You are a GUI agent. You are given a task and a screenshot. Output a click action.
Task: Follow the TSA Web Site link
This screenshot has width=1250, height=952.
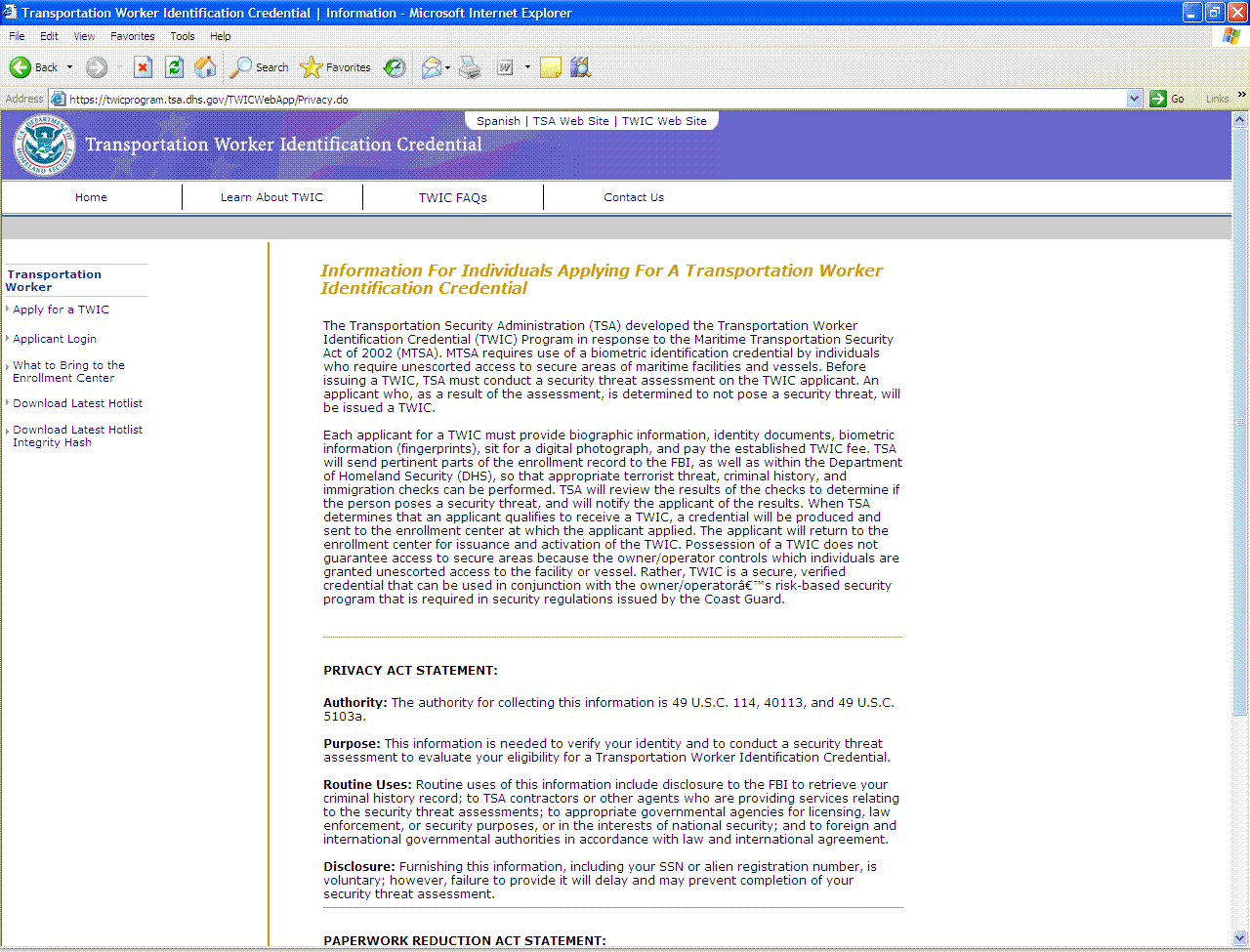coord(571,121)
